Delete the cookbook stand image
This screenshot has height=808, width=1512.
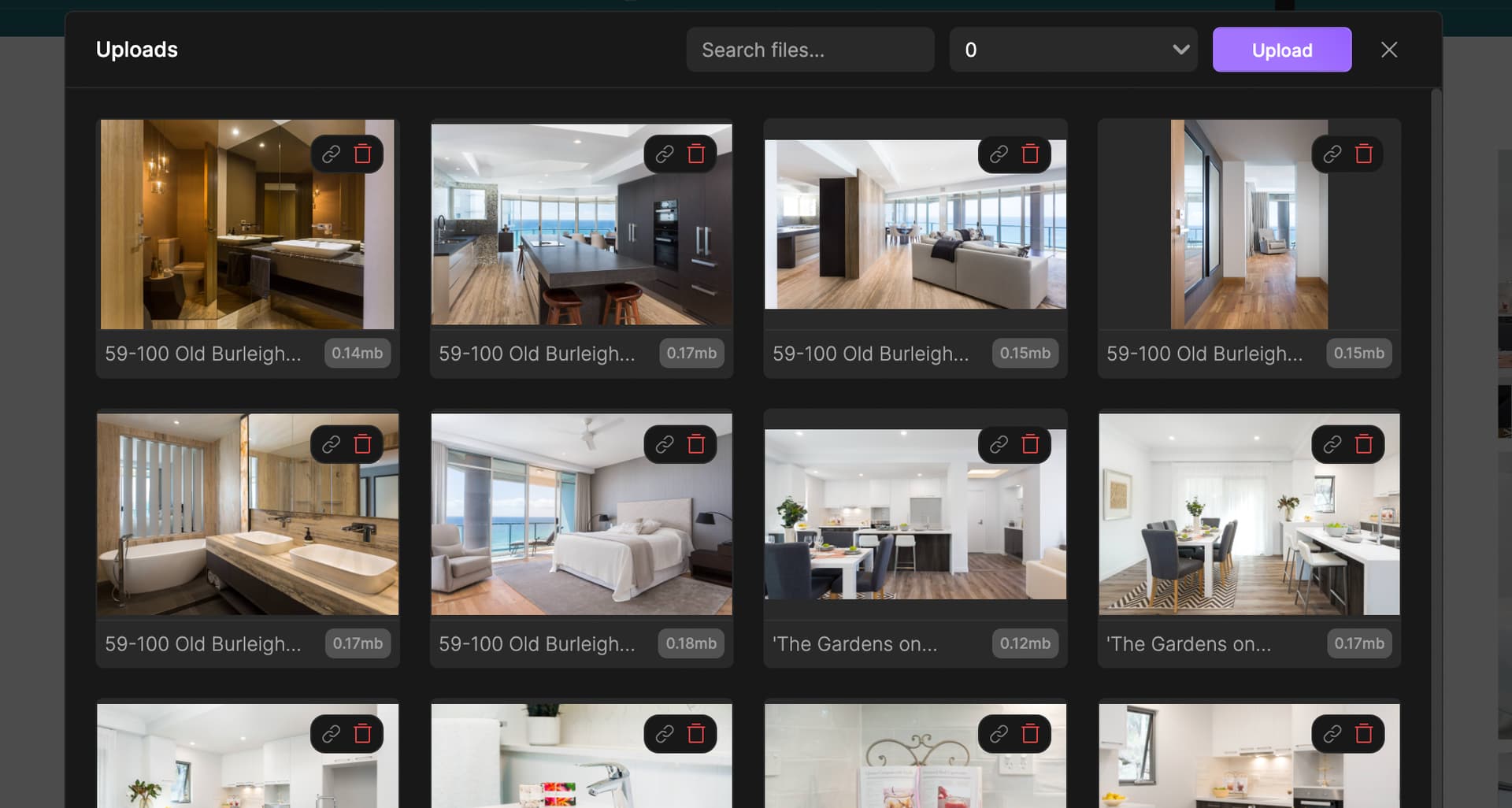[x=1030, y=734]
